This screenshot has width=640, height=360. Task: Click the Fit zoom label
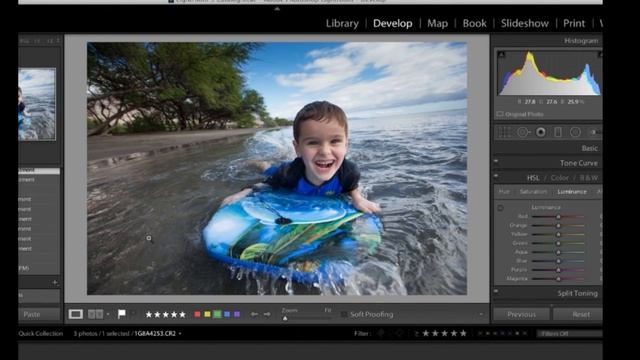(327, 310)
